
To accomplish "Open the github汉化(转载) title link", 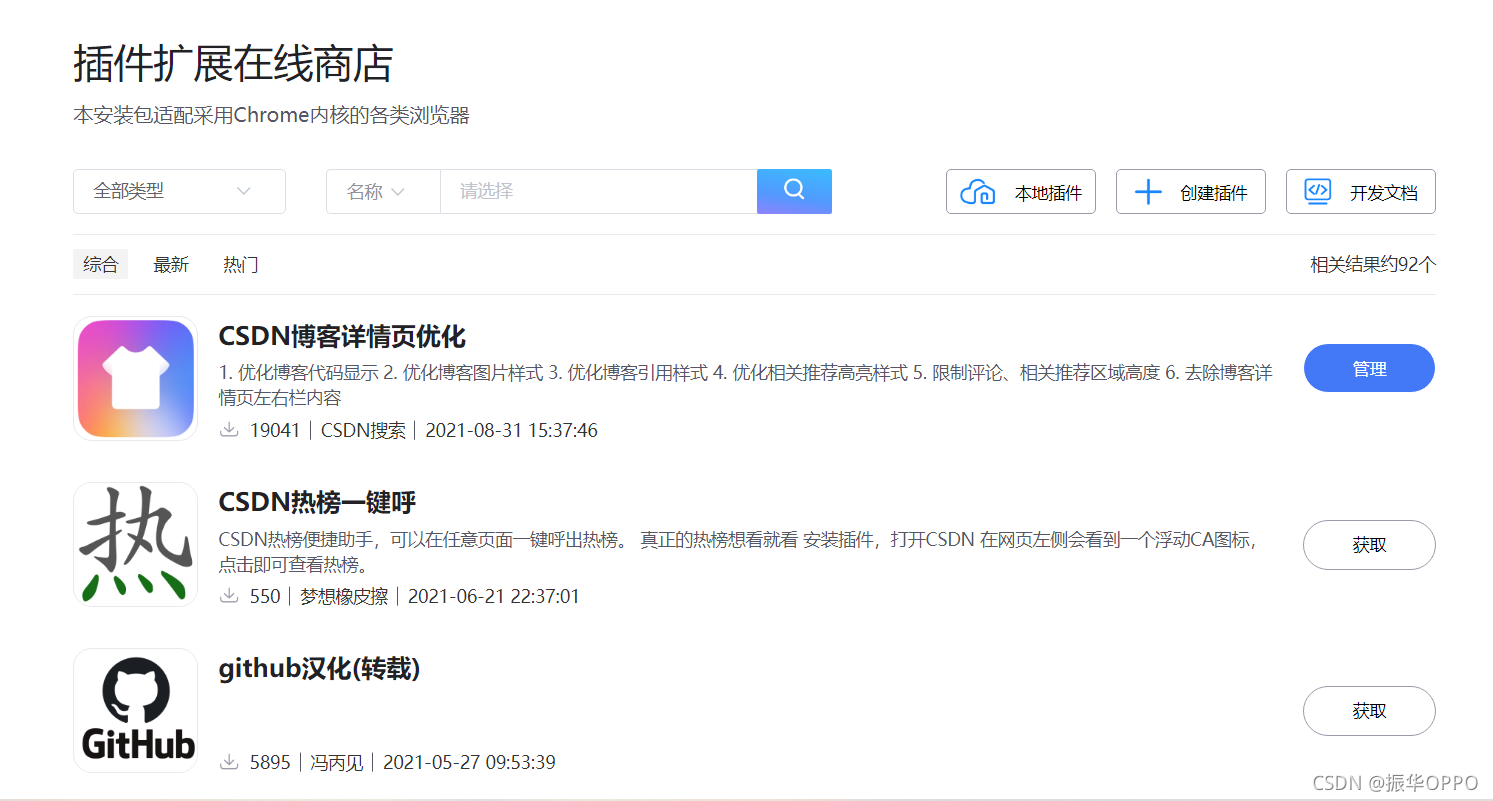I will point(319,668).
